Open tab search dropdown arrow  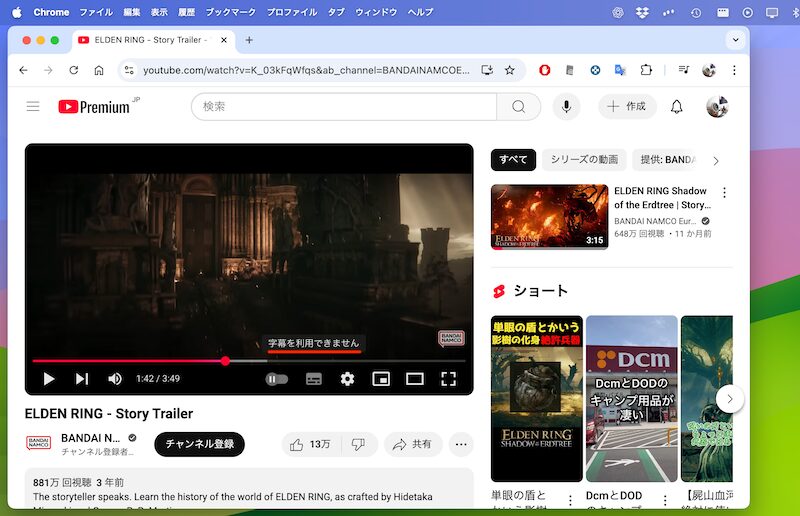pos(735,40)
